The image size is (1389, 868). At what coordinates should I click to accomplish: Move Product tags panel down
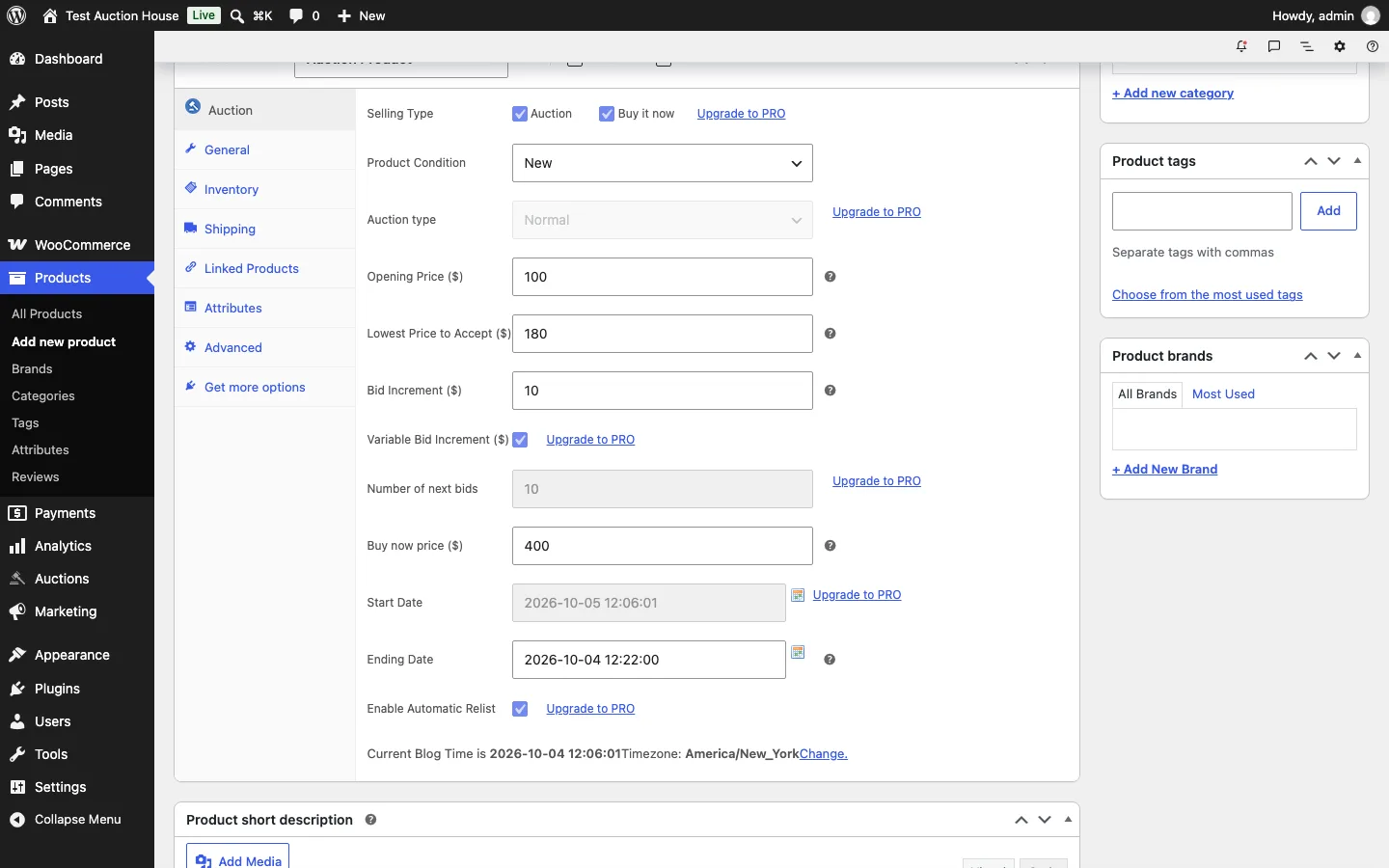(1334, 161)
